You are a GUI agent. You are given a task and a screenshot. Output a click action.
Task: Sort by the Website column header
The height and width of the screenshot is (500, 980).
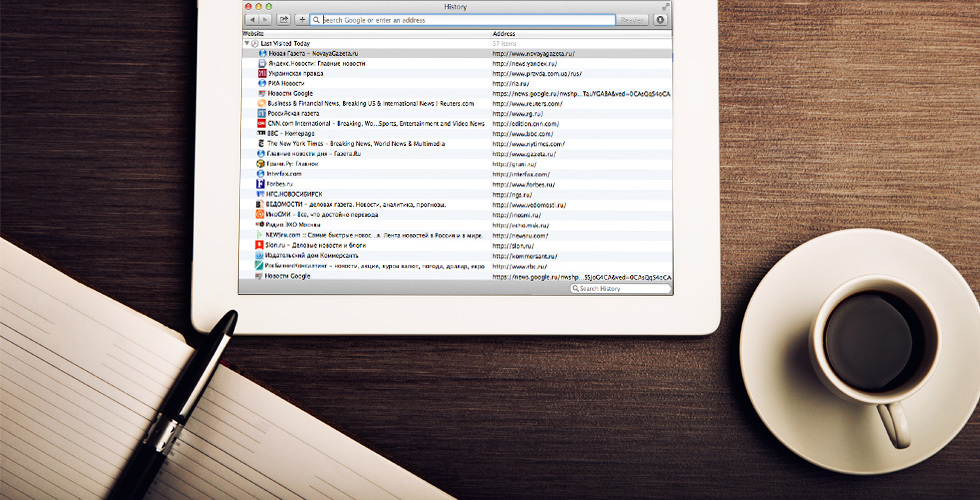(255, 34)
